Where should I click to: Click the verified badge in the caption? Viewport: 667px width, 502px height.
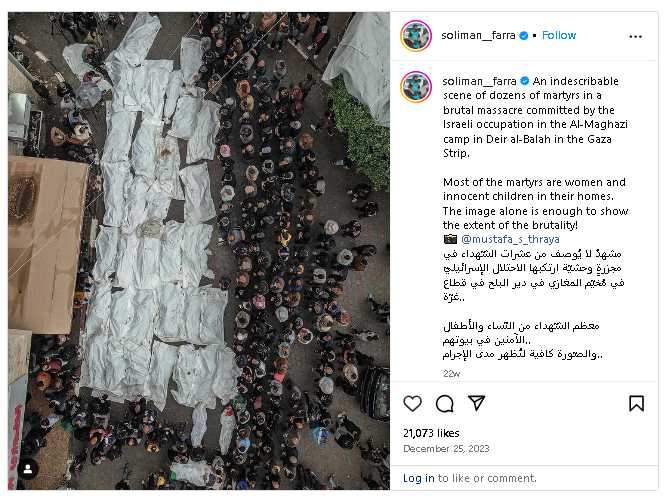point(525,81)
